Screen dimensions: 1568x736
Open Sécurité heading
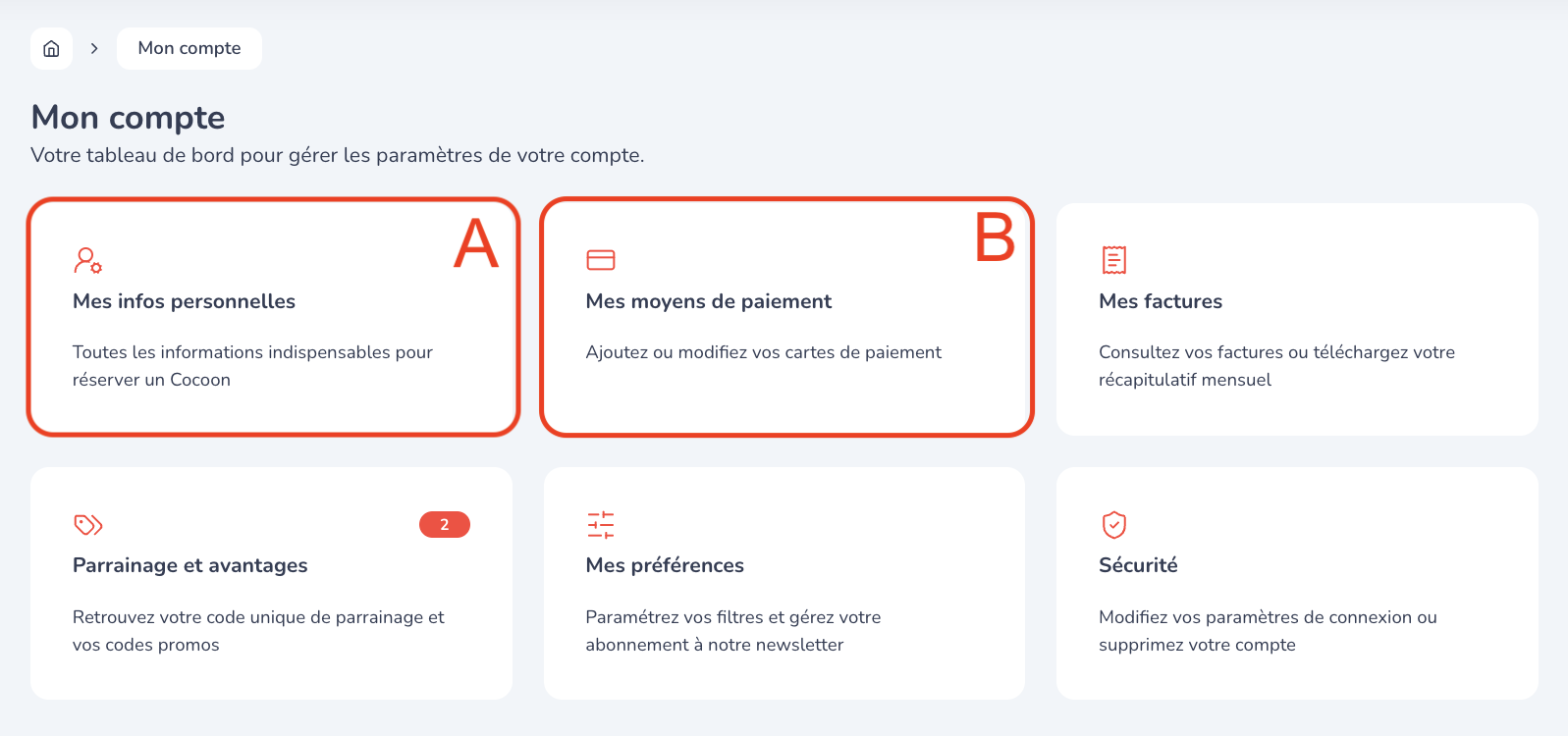click(1138, 565)
